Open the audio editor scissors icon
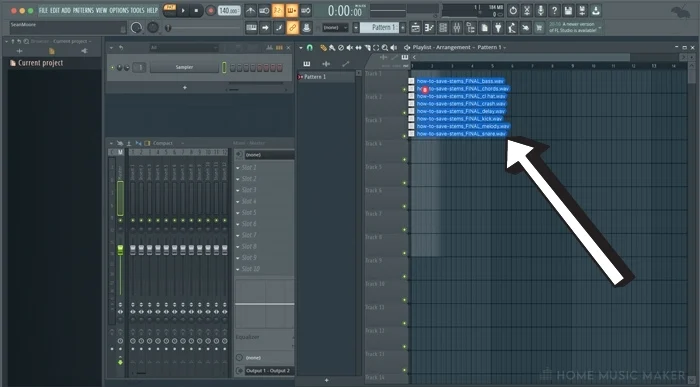Screen dimensions: 700x387 [527, 10]
